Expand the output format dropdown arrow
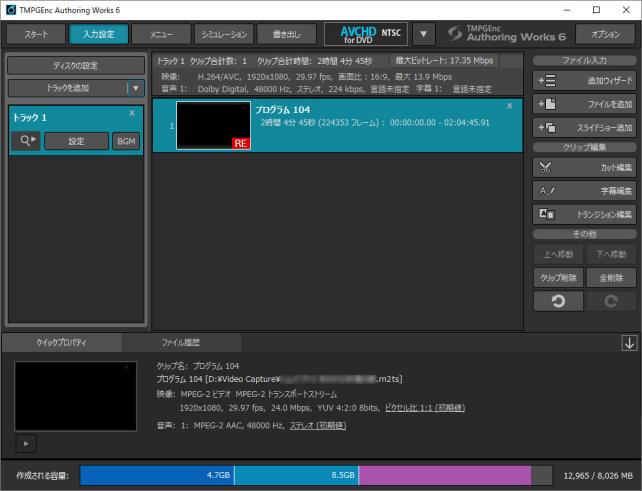Viewport: 642px width, 491px height. (423, 34)
